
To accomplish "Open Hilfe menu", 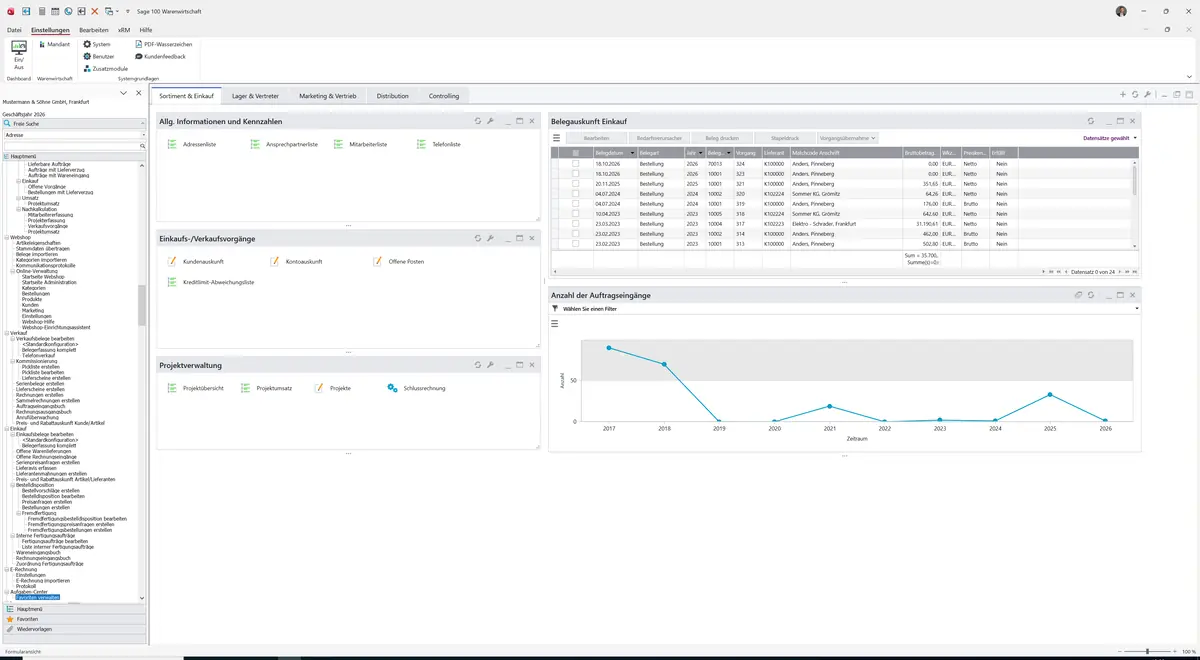I will (146, 30).
